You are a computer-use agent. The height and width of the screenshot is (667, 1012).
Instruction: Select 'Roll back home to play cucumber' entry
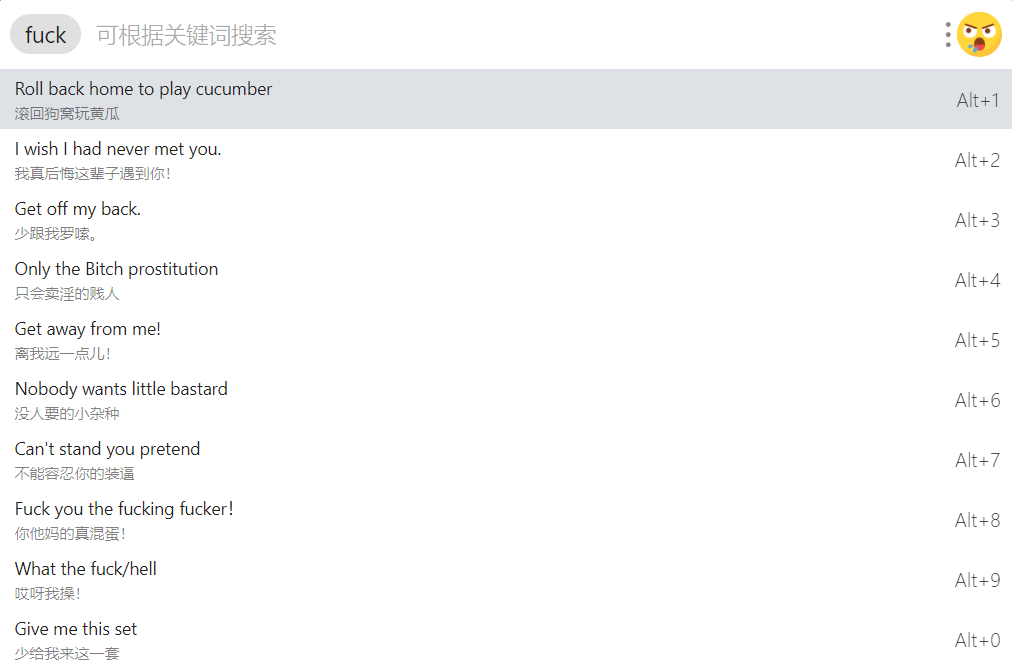tap(506, 99)
